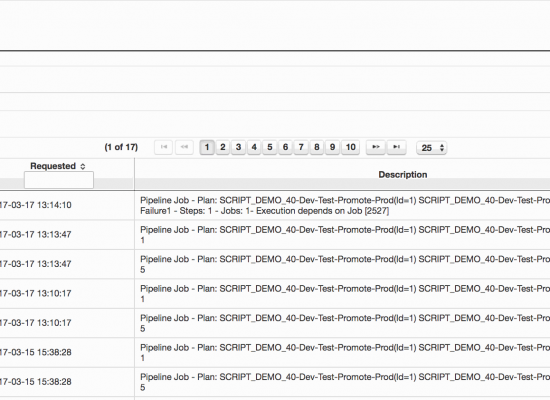550x400 pixels.
Task: Navigate to page 9
Action: tap(332, 147)
